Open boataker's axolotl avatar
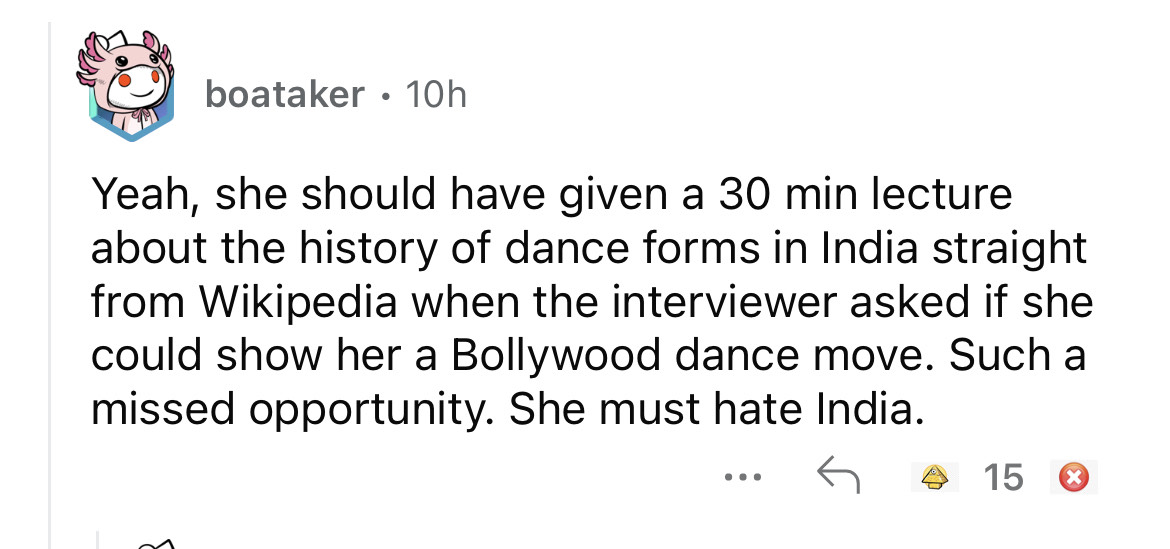 (126, 88)
